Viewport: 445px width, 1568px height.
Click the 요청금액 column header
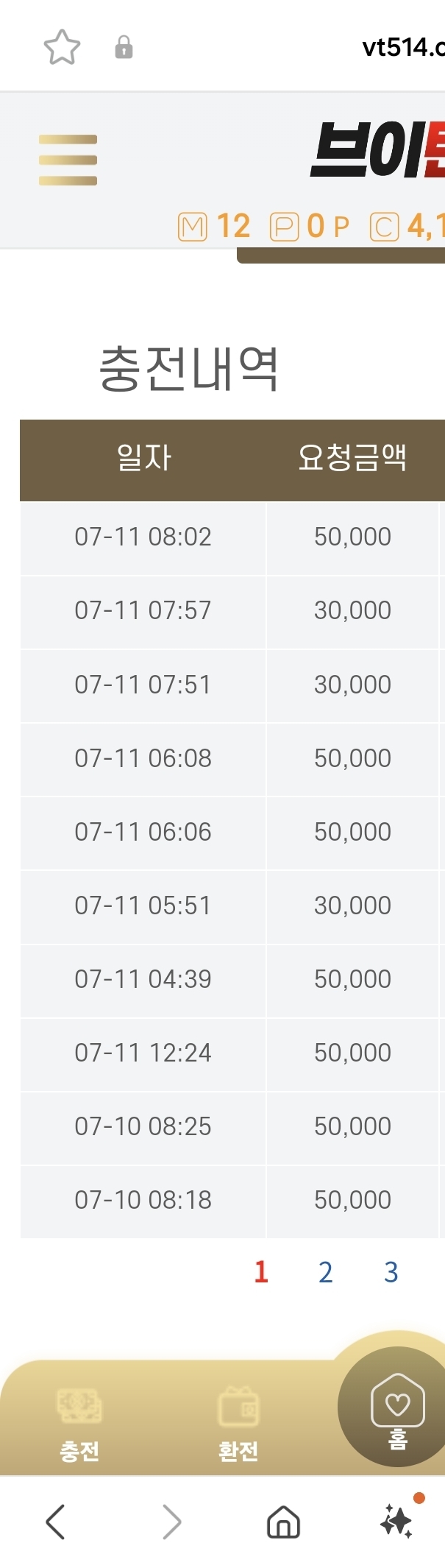click(x=352, y=458)
